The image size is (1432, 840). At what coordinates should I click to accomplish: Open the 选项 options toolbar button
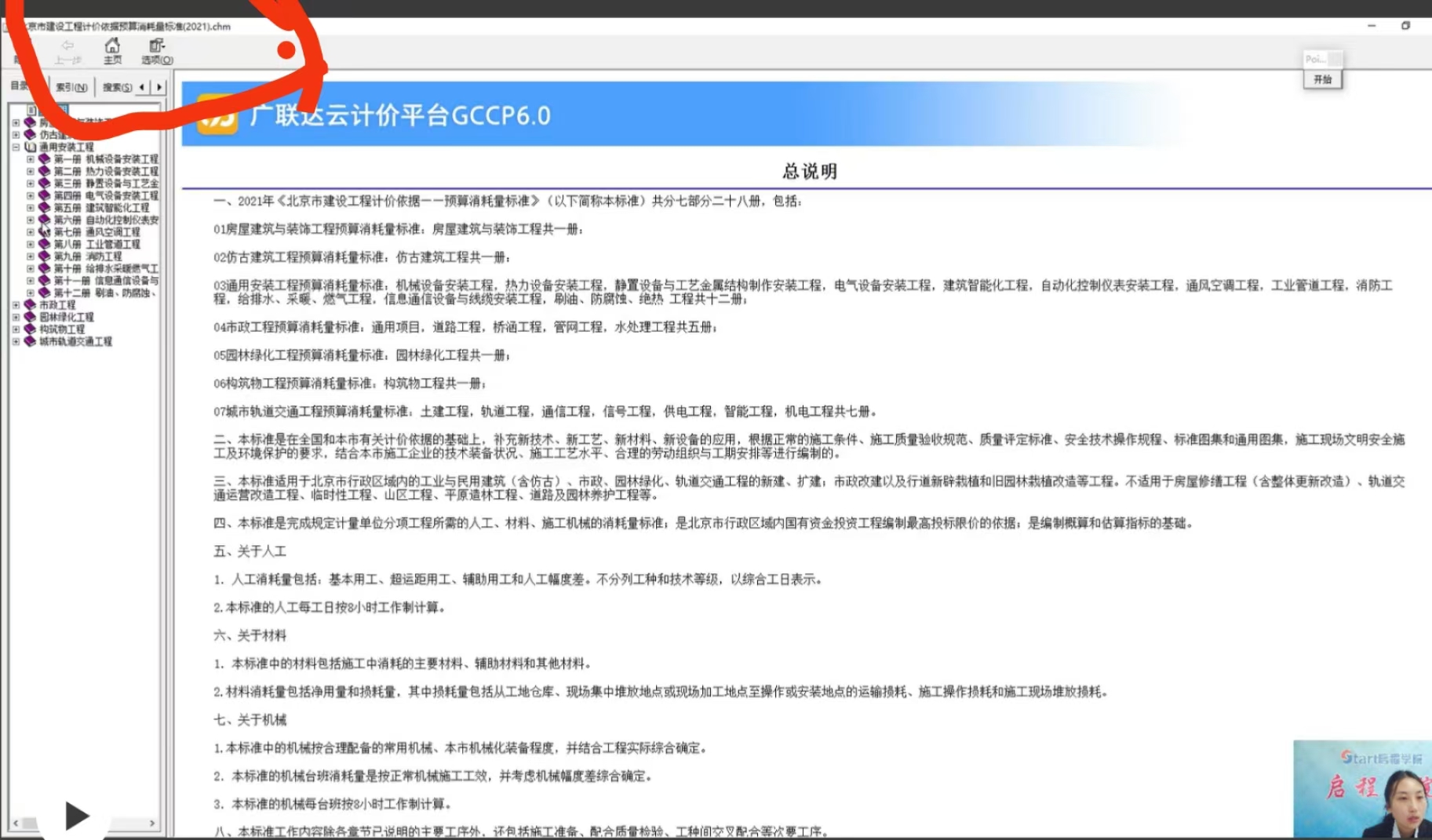tap(157, 51)
